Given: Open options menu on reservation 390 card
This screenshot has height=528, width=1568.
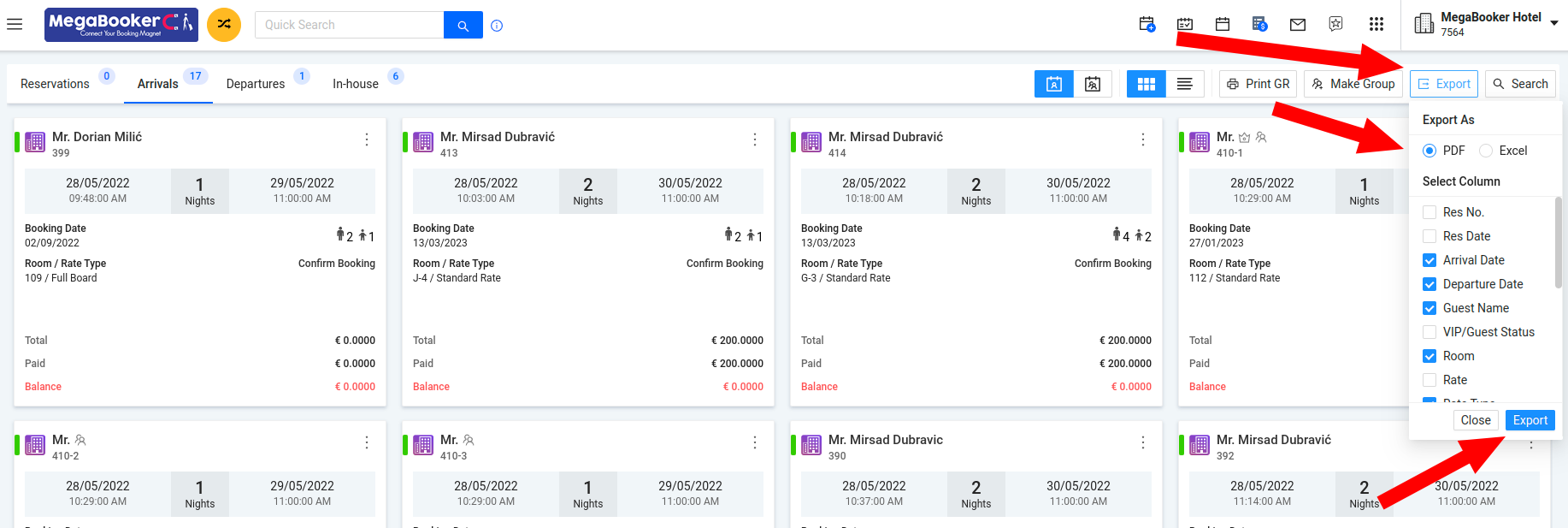Looking at the screenshot, I should click(1143, 442).
